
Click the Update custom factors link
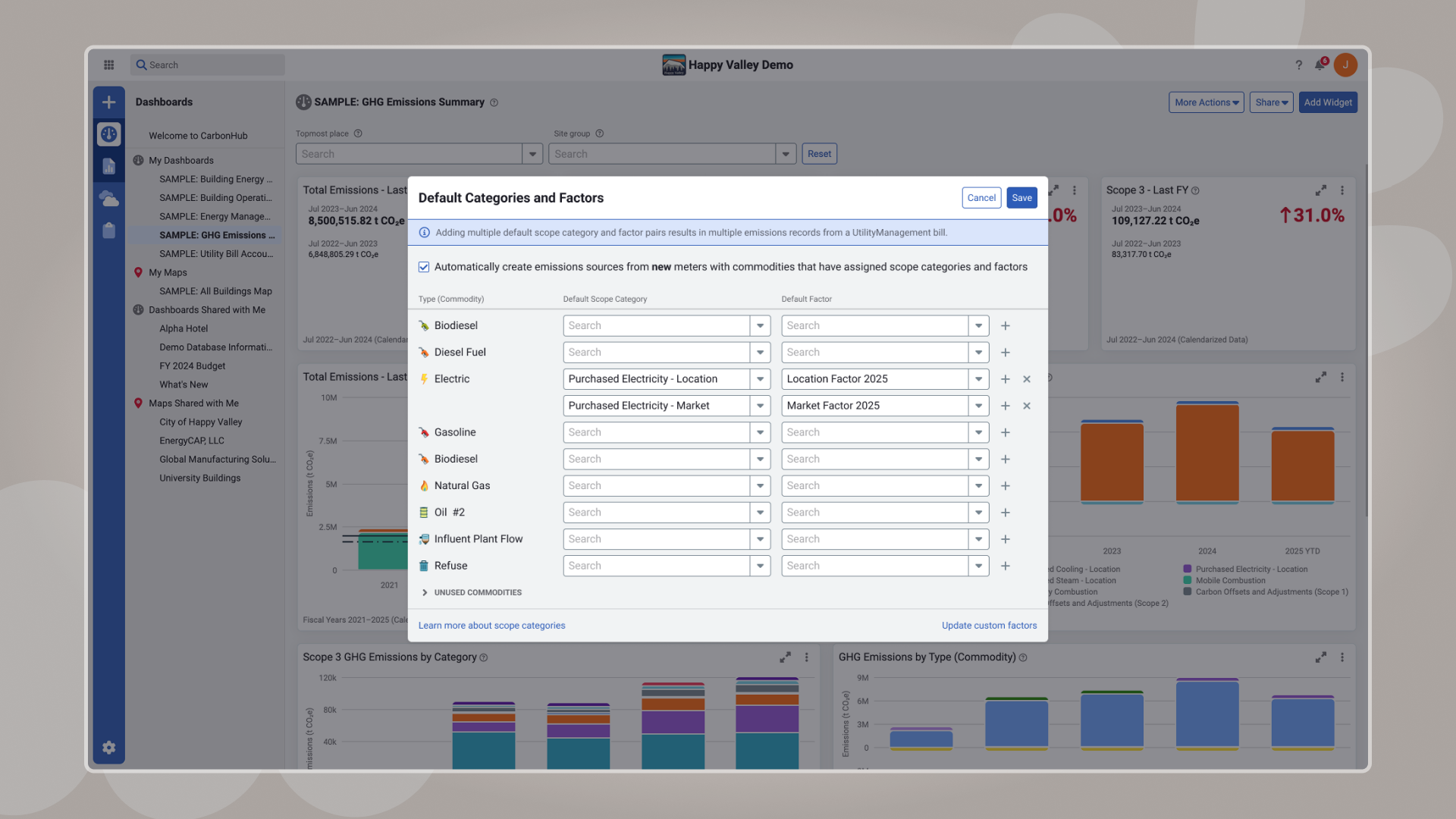(989, 626)
